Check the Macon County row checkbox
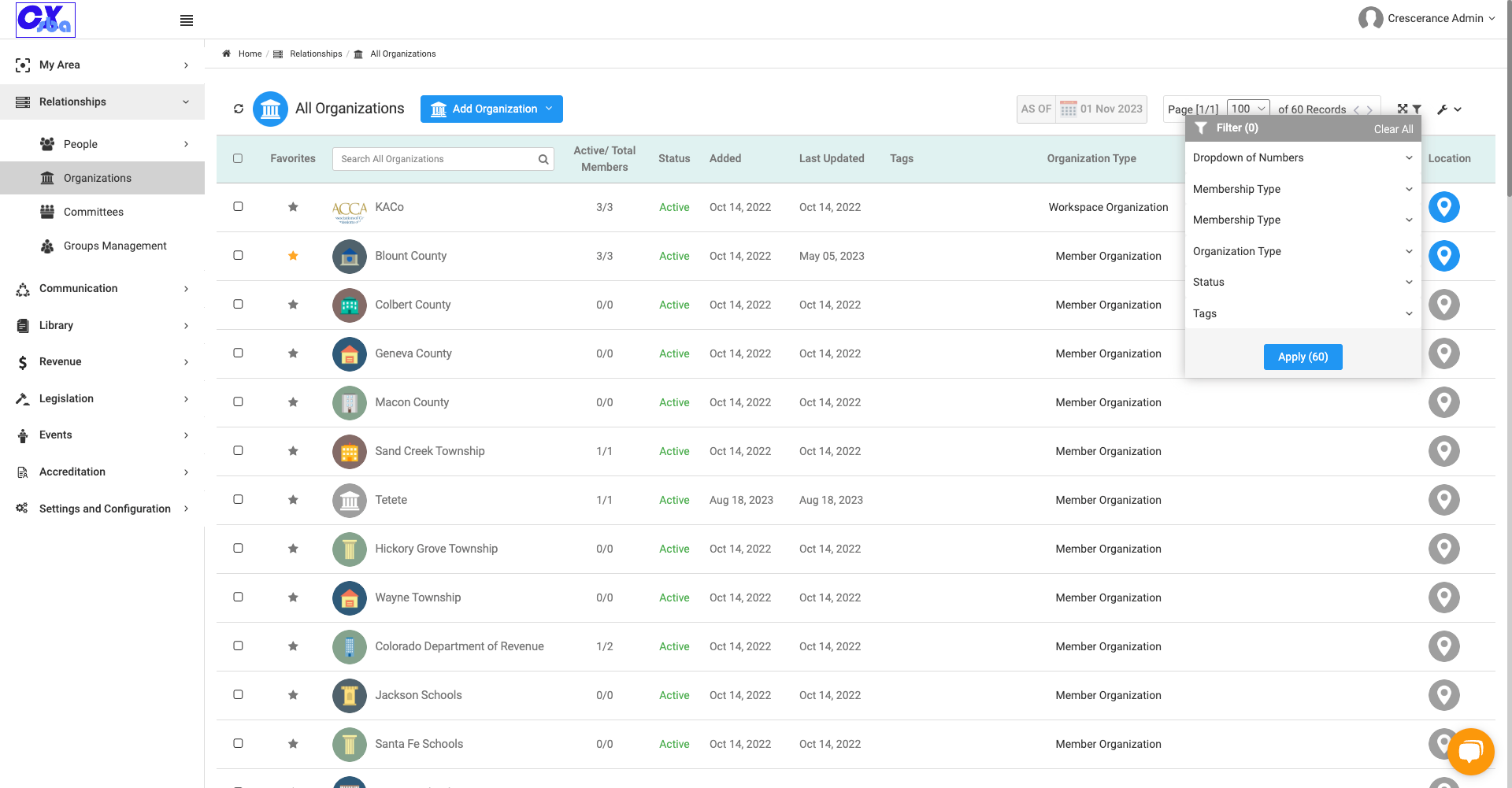Screen dimensions: 1512x788 [x=238, y=401]
